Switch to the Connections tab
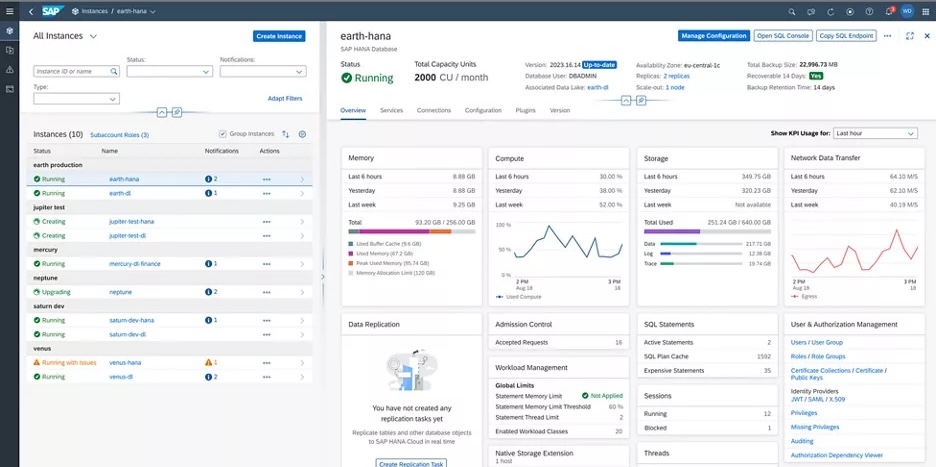This screenshot has height=467, width=936. pos(434,110)
